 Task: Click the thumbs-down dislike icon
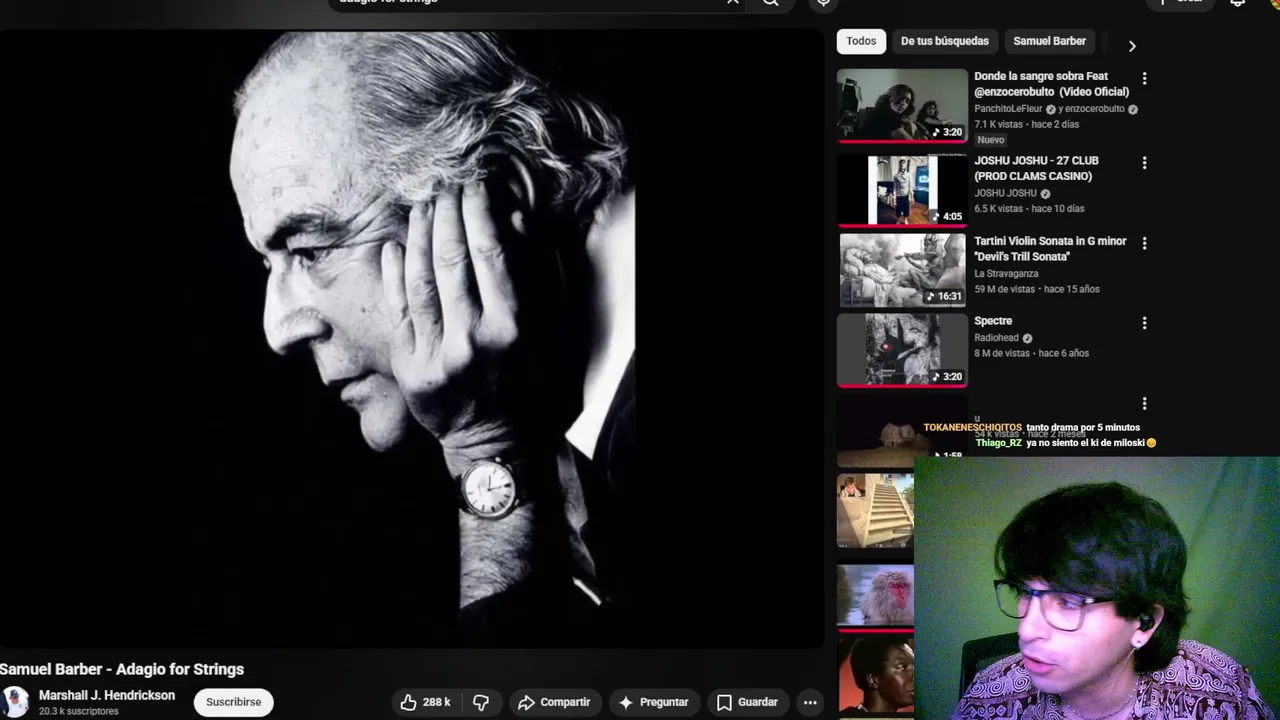tap(481, 702)
